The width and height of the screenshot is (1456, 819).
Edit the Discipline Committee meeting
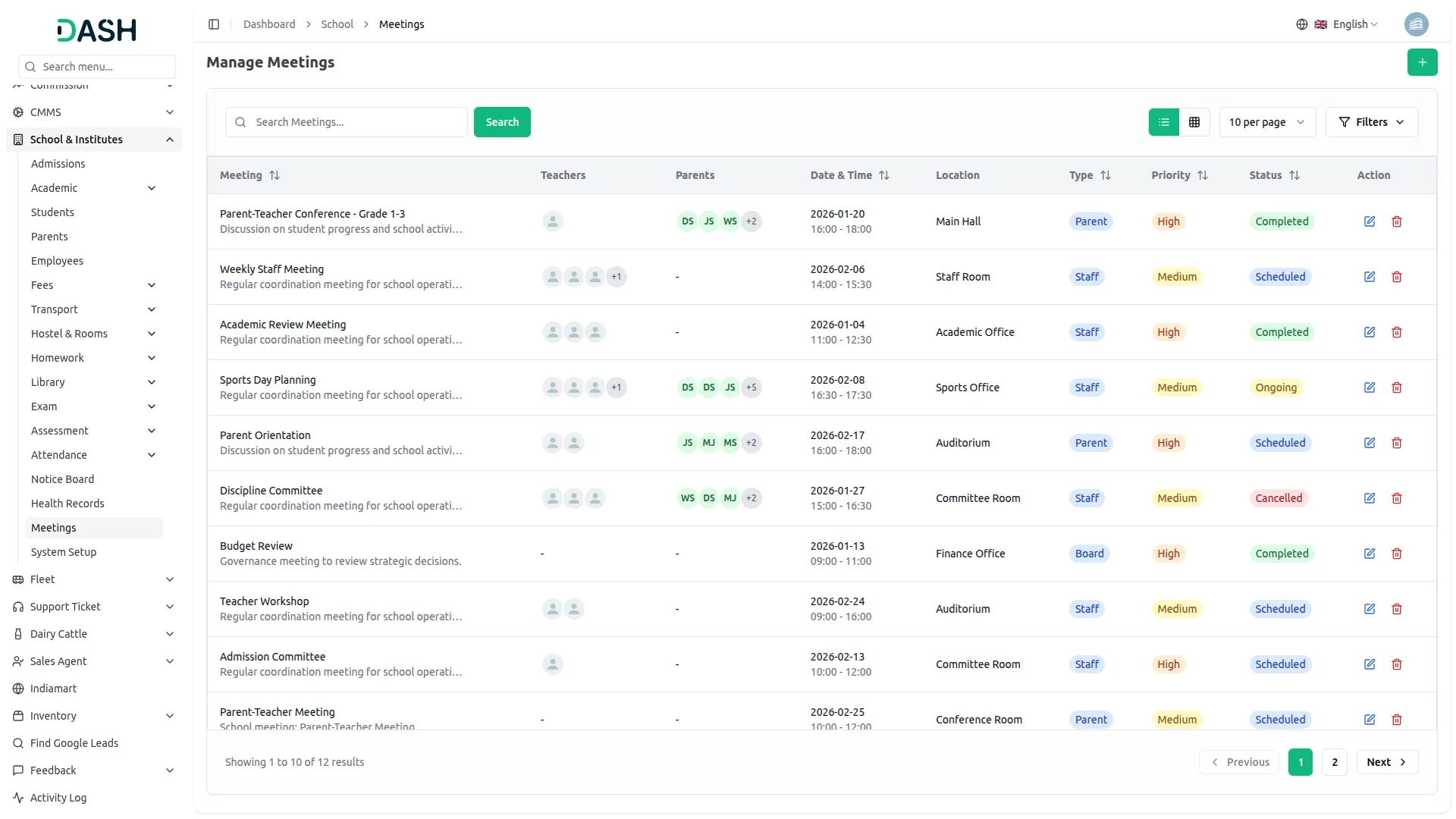pos(1370,498)
